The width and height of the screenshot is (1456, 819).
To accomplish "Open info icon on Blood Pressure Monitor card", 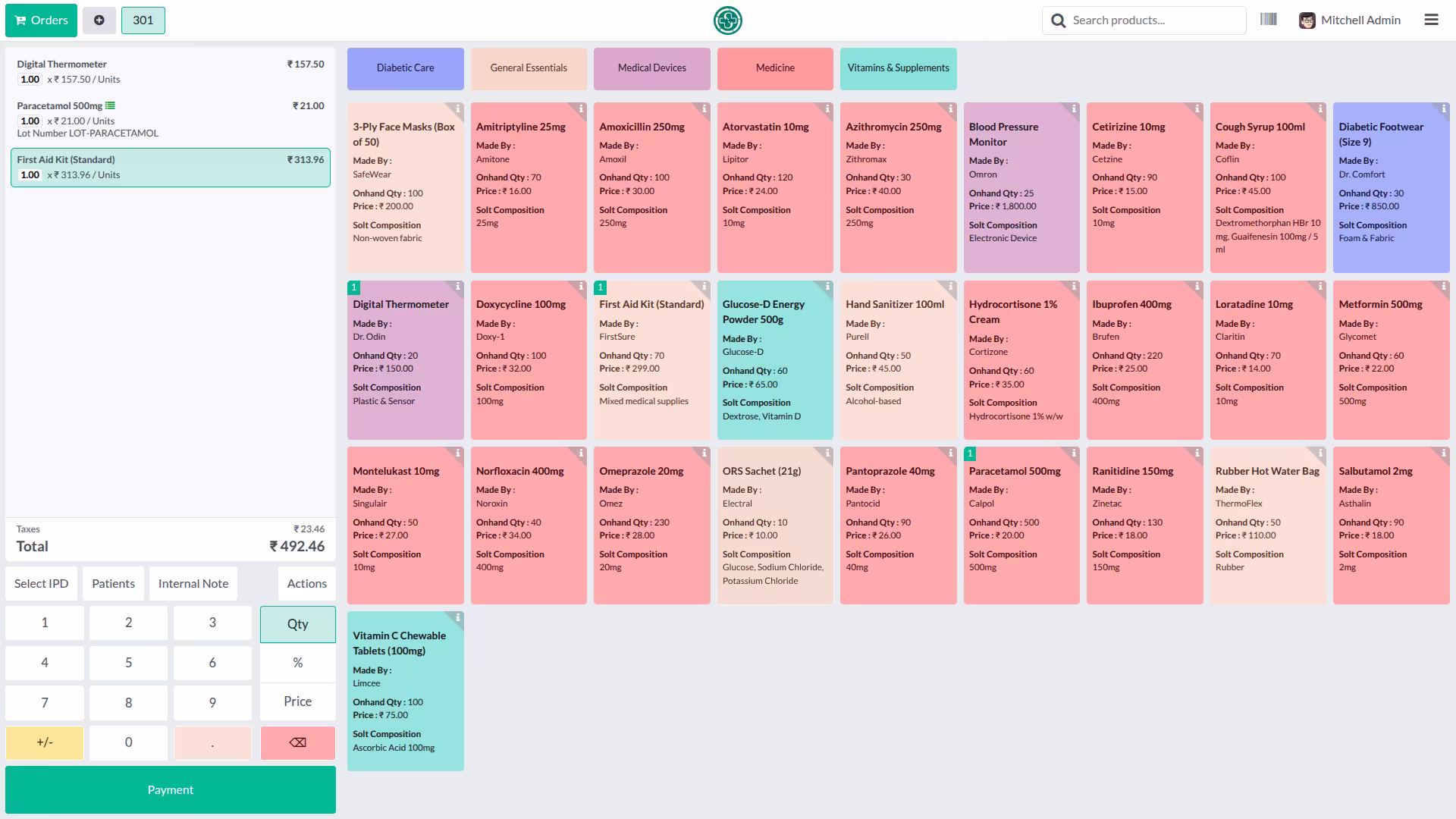I will [x=1074, y=109].
